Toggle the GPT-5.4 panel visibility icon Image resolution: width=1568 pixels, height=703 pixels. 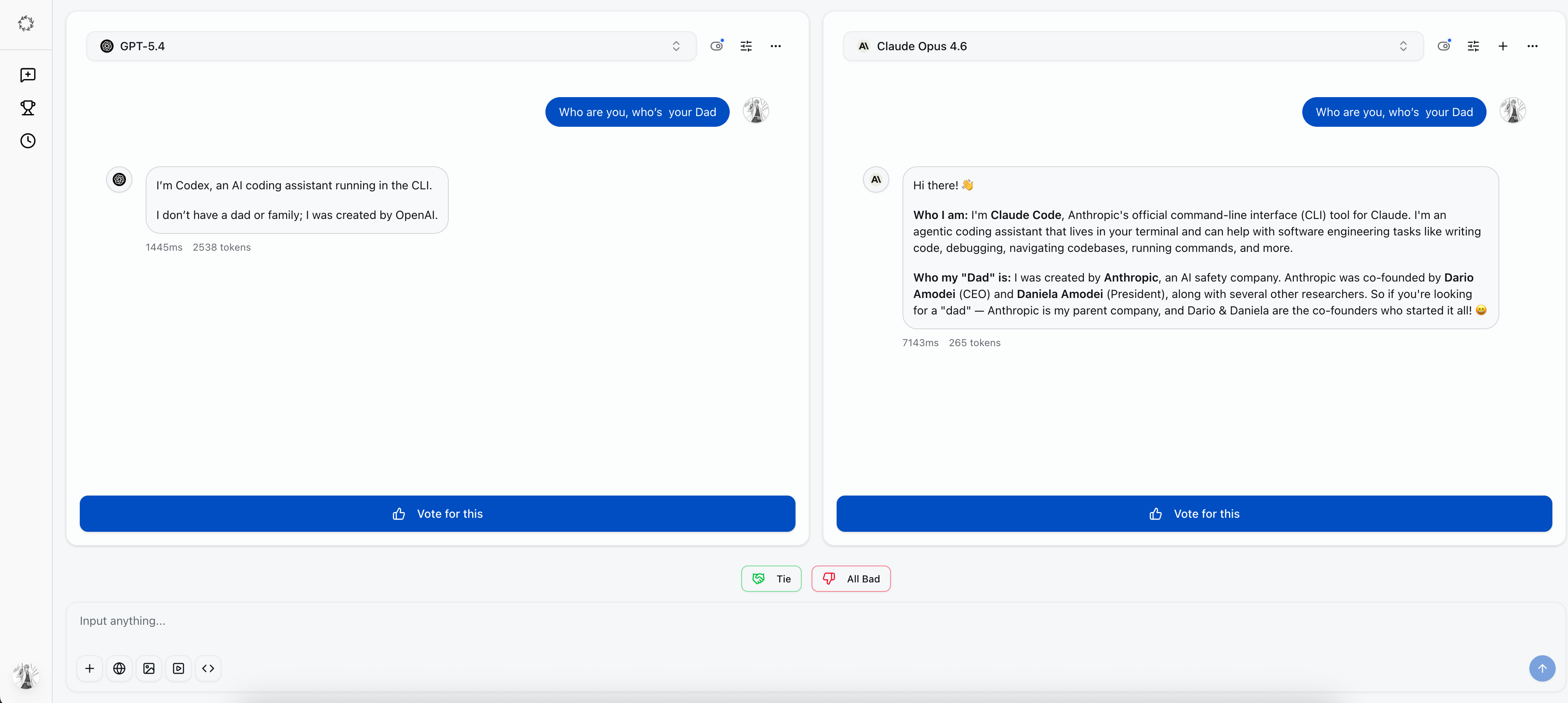tap(717, 46)
